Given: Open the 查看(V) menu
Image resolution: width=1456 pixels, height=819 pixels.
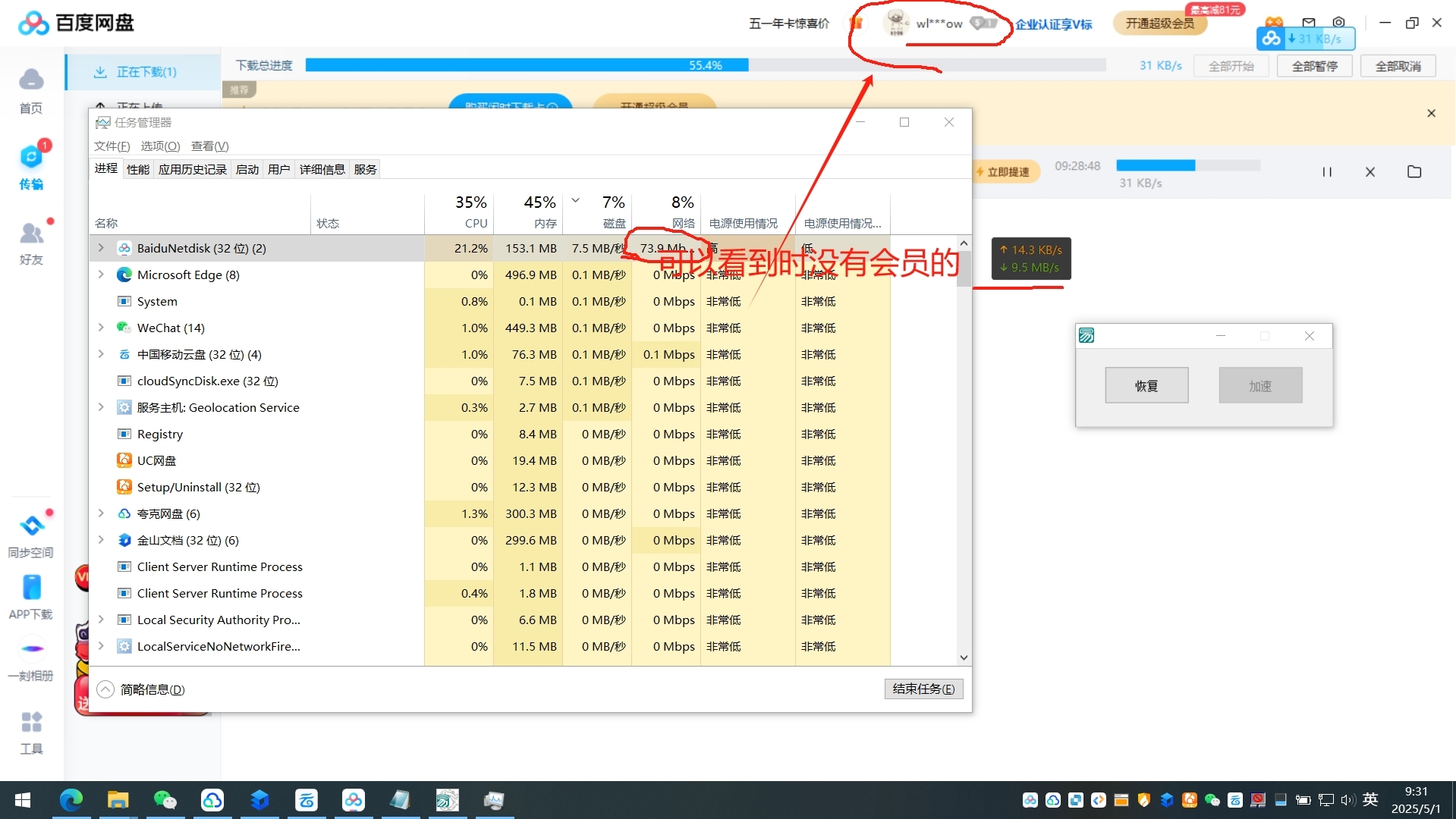Looking at the screenshot, I should [x=210, y=146].
